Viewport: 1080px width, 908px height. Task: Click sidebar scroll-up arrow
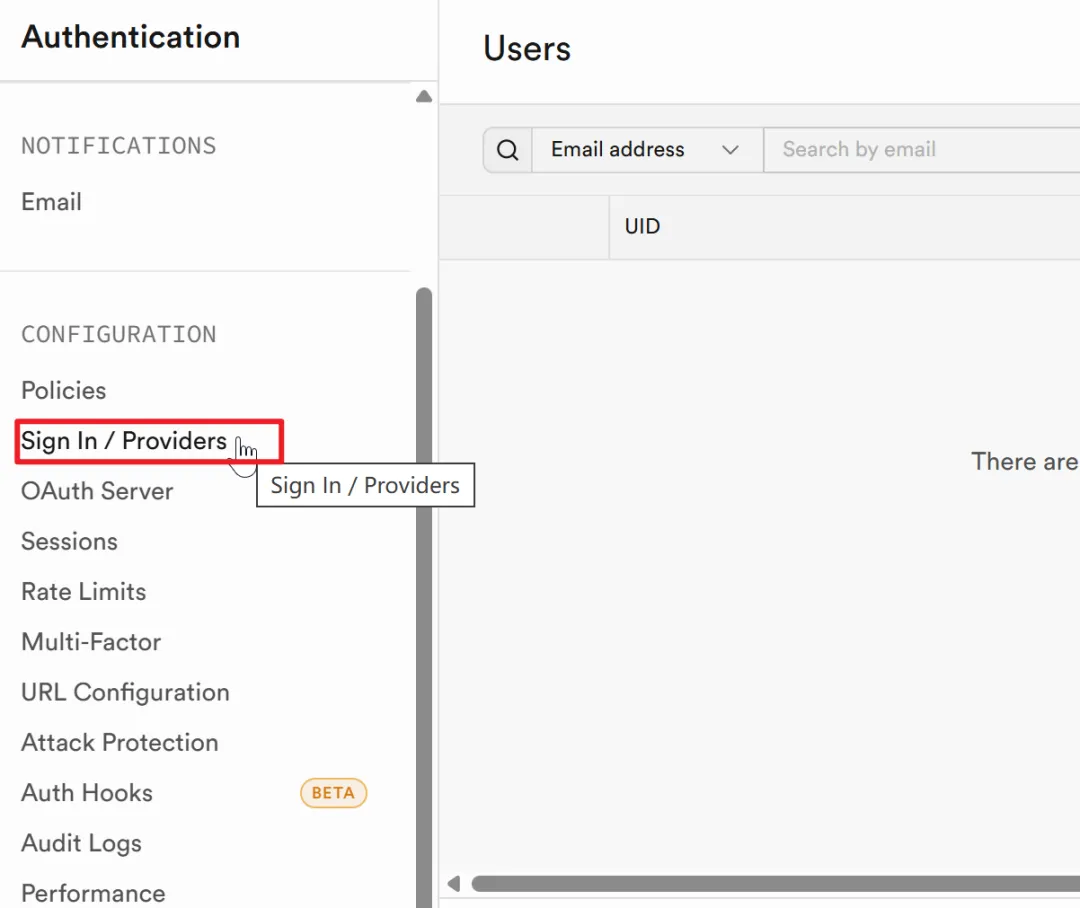(424, 97)
